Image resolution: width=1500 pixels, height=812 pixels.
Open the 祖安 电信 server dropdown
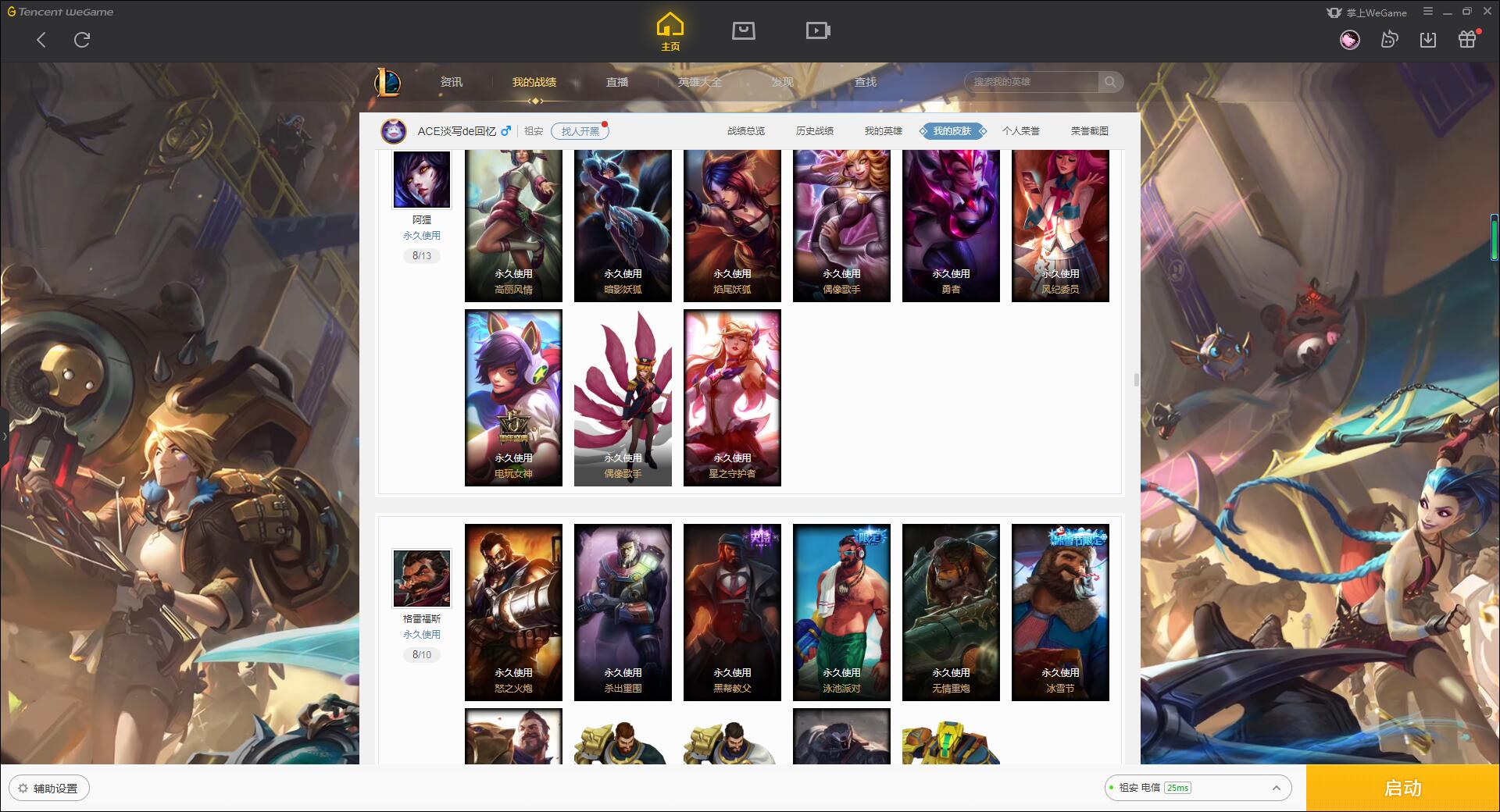point(1197,788)
